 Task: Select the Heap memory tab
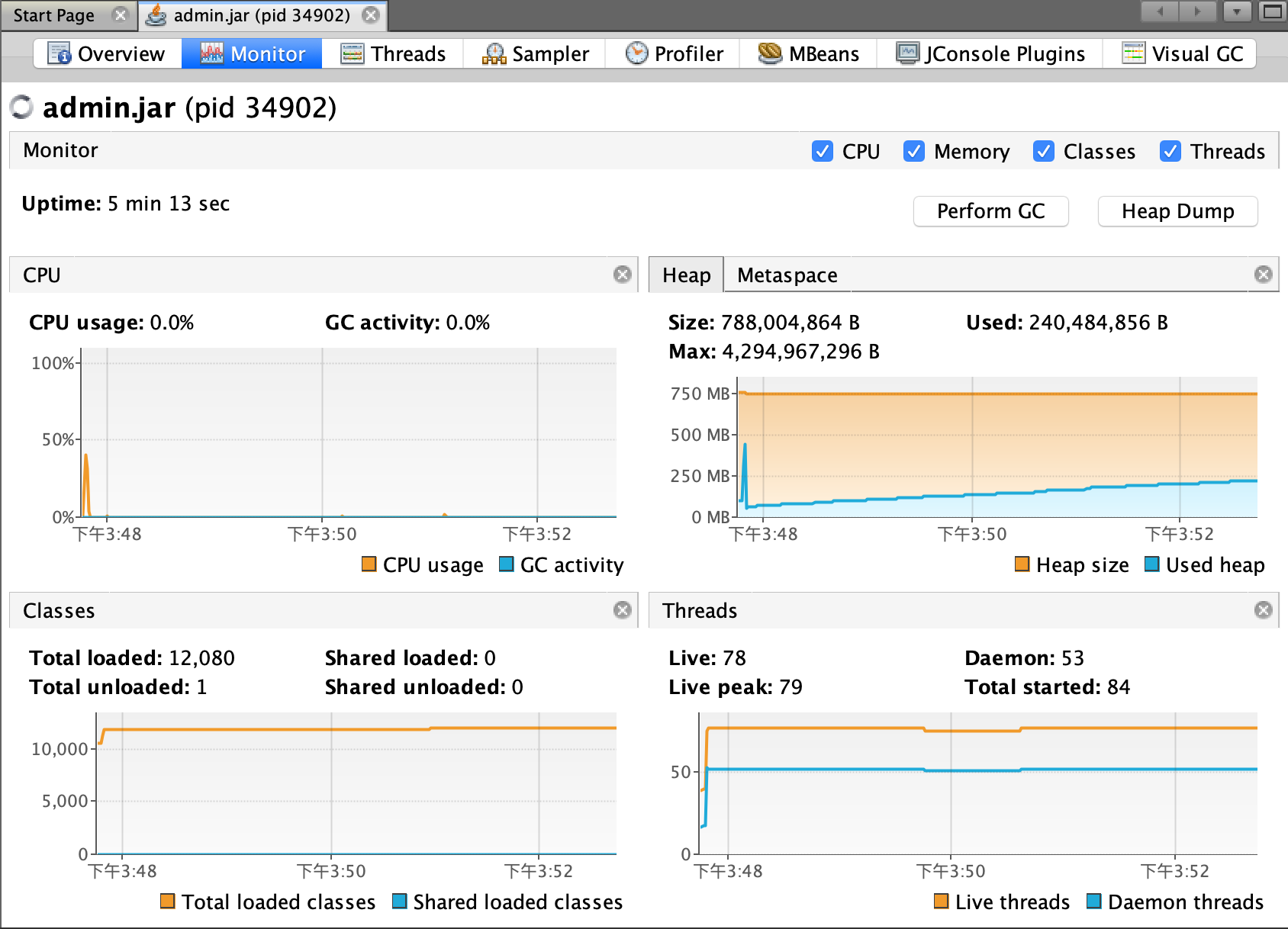click(686, 275)
